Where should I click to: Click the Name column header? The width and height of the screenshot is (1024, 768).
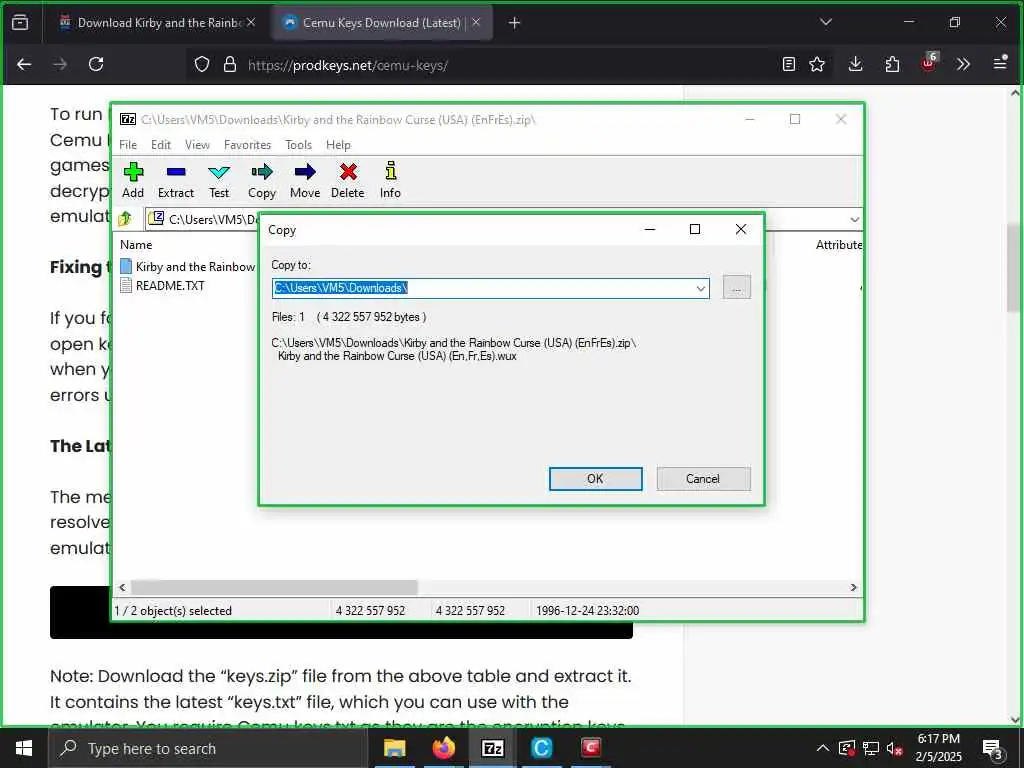pyautogui.click(x=136, y=245)
